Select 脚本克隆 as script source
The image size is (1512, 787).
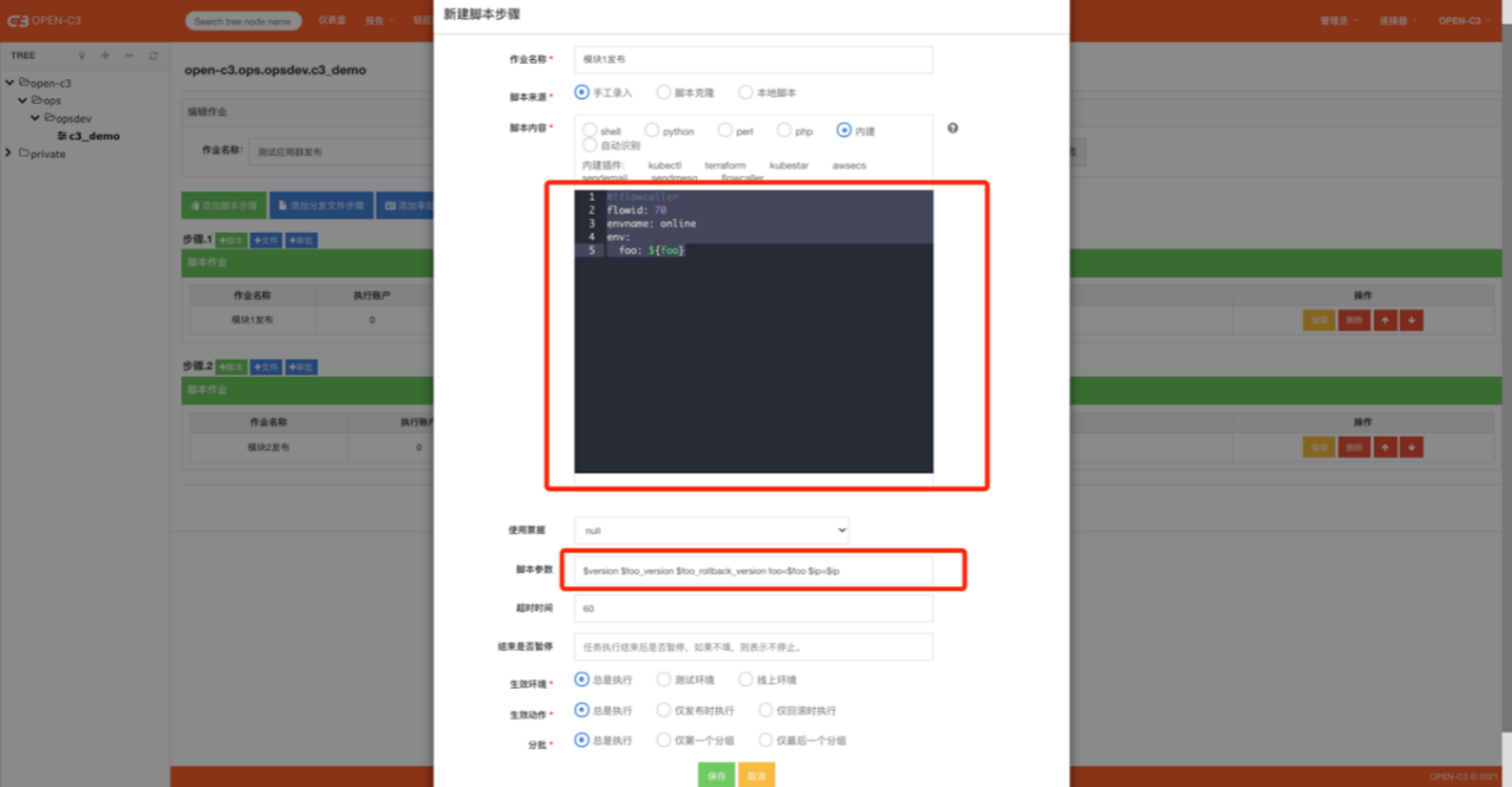(x=664, y=92)
